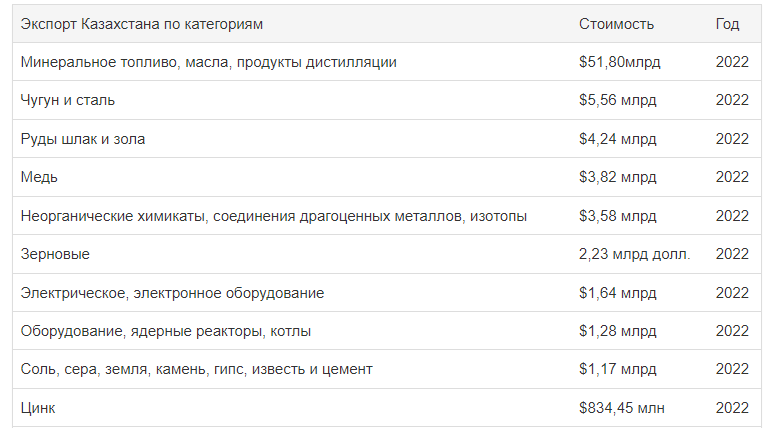776x428 pixels.
Task: Click the "Медь" category cell
Action: click(39, 177)
